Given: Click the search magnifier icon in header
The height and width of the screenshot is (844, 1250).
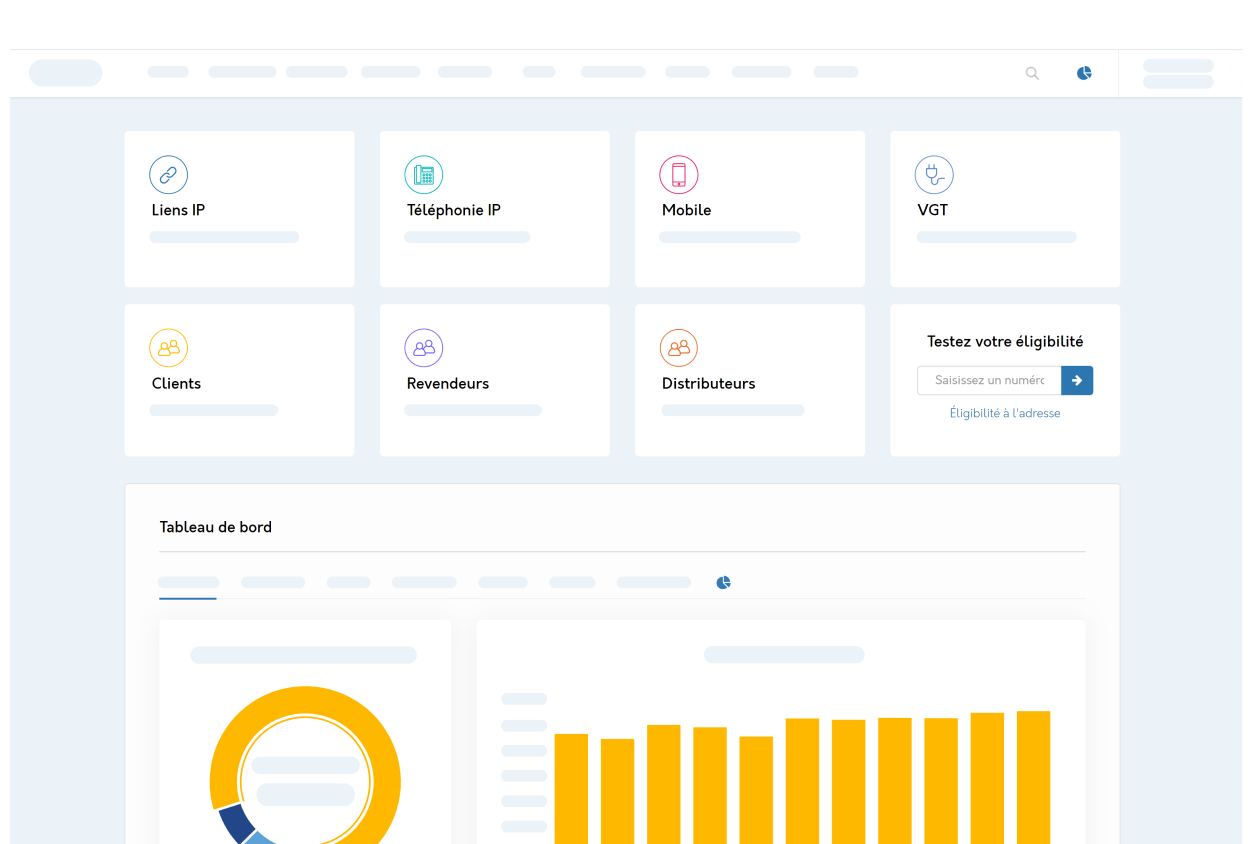Looking at the screenshot, I should pos(1032,73).
